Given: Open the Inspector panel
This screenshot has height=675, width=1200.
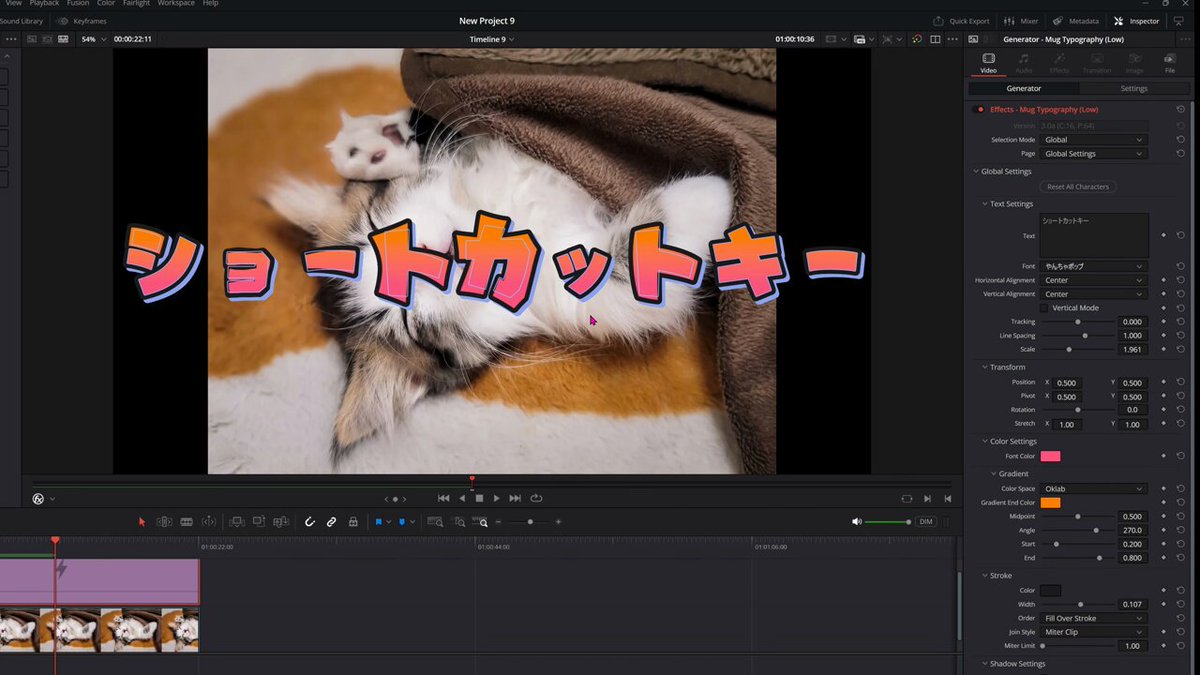Looking at the screenshot, I should click(x=1136, y=21).
